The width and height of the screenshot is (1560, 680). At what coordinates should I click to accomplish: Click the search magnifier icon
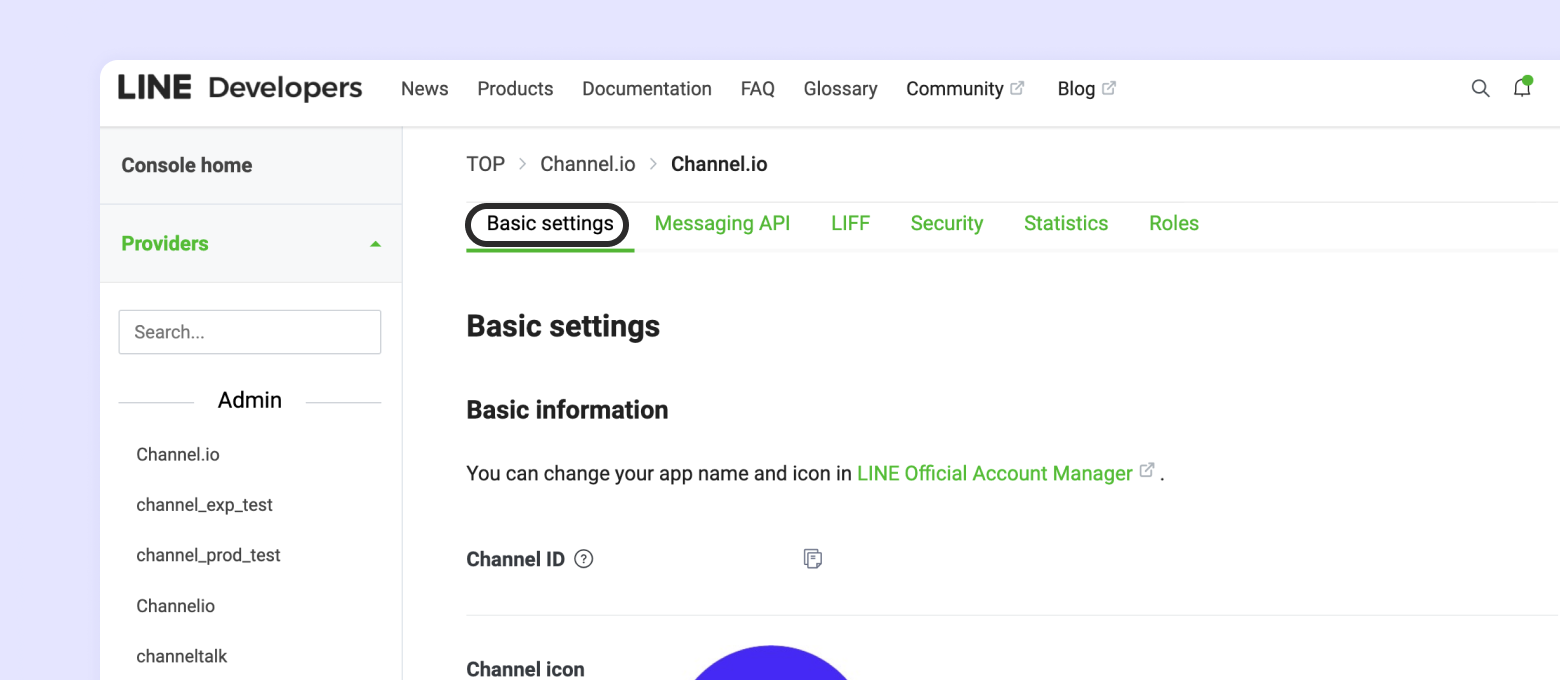point(1480,89)
